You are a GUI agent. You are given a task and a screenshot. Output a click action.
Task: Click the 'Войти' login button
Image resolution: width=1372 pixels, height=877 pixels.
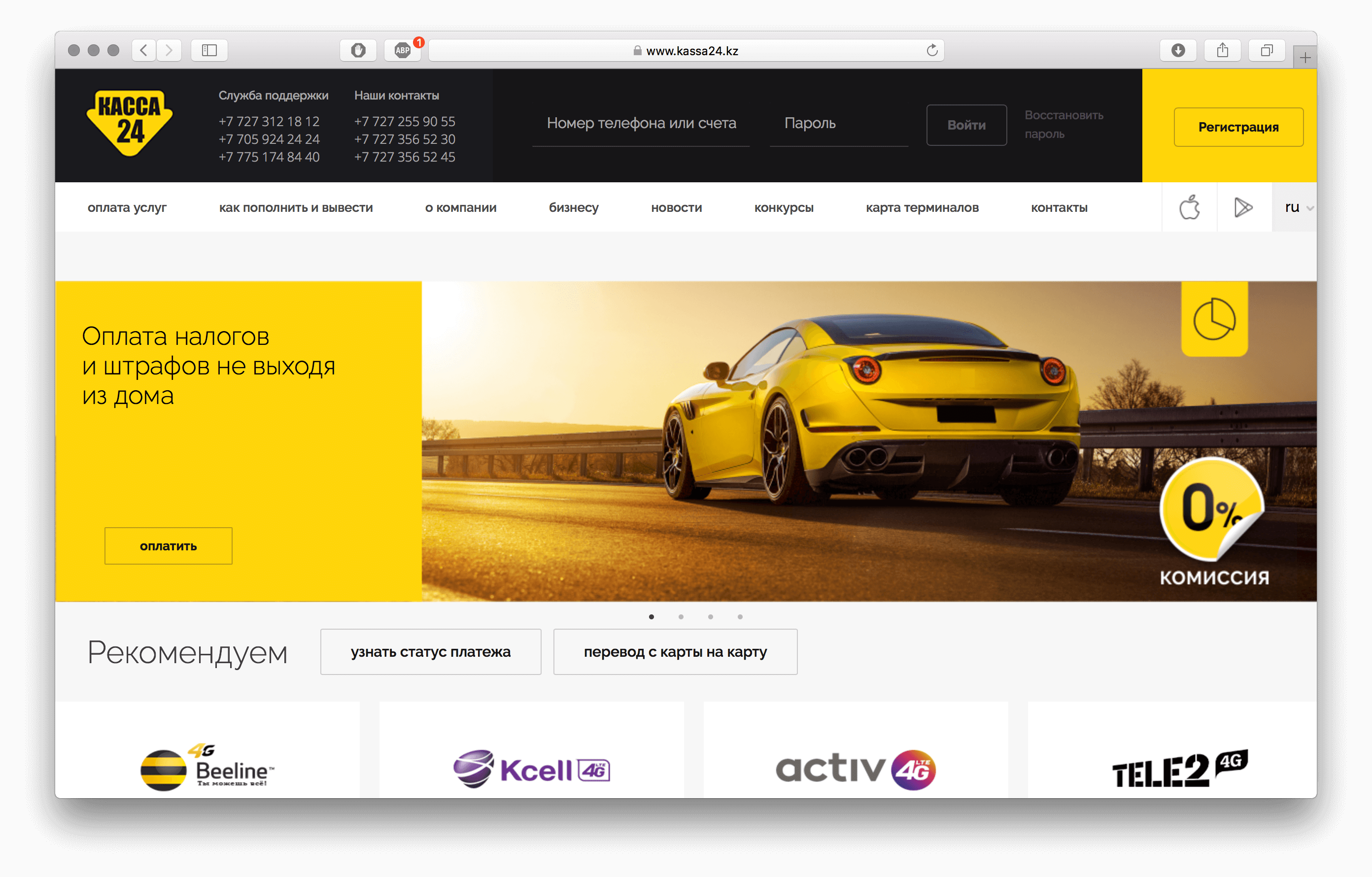click(966, 125)
